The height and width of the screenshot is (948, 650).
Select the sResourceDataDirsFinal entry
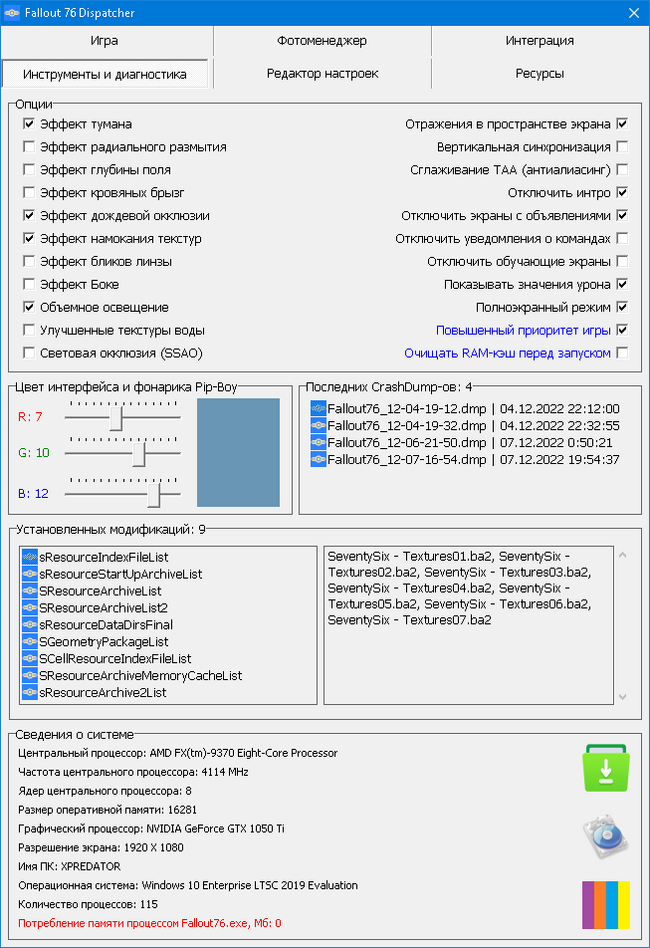(x=97, y=625)
